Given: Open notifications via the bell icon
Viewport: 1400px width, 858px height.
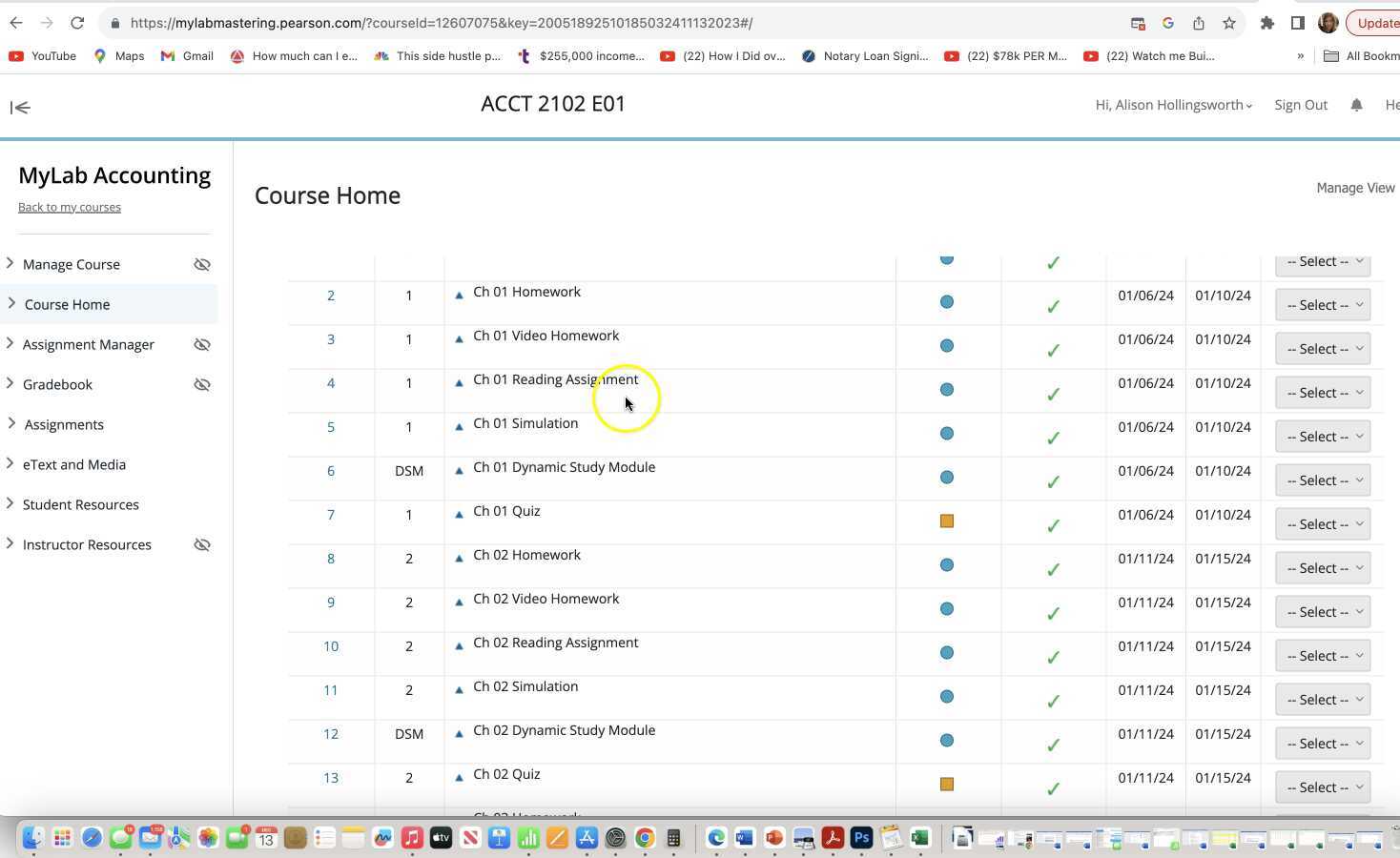Looking at the screenshot, I should click(1356, 105).
